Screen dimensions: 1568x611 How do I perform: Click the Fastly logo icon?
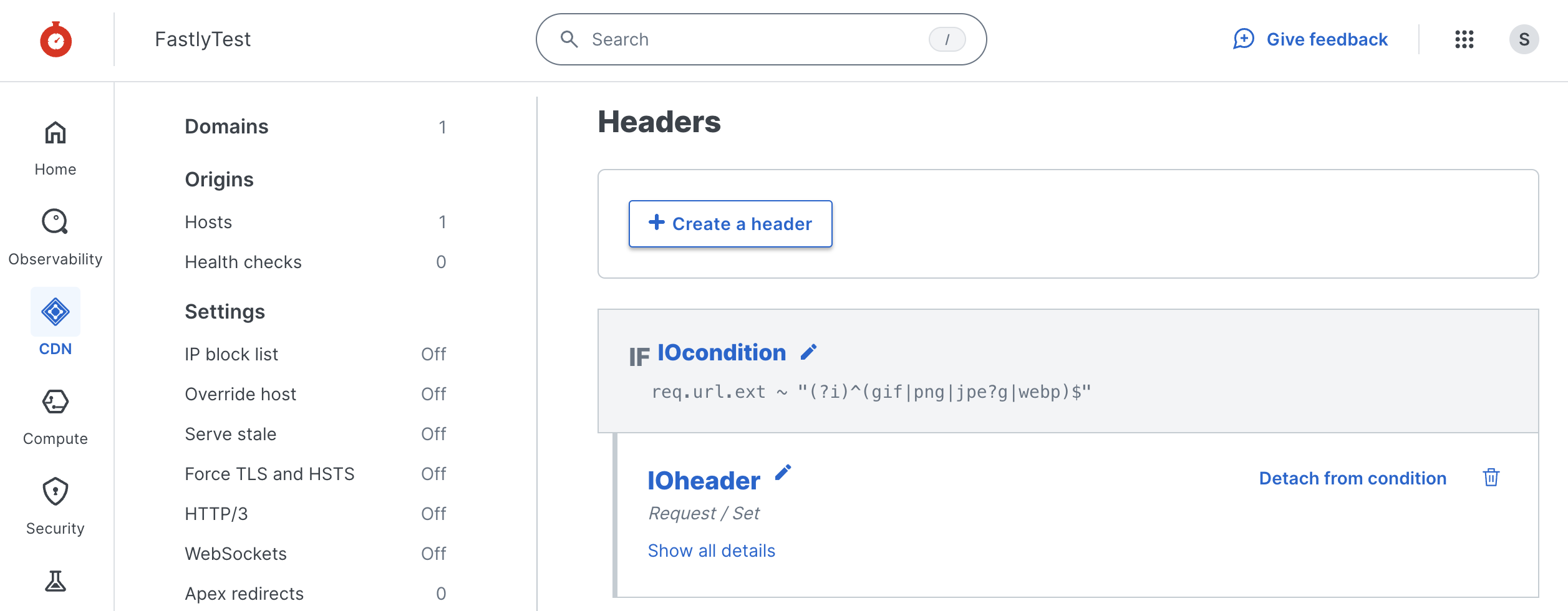[x=56, y=39]
